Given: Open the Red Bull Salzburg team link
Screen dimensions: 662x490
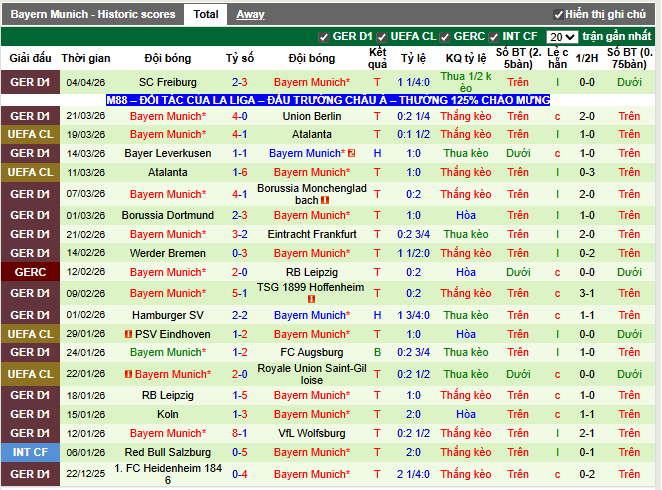Looking at the screenshot, I should click(x=168, y=453).
